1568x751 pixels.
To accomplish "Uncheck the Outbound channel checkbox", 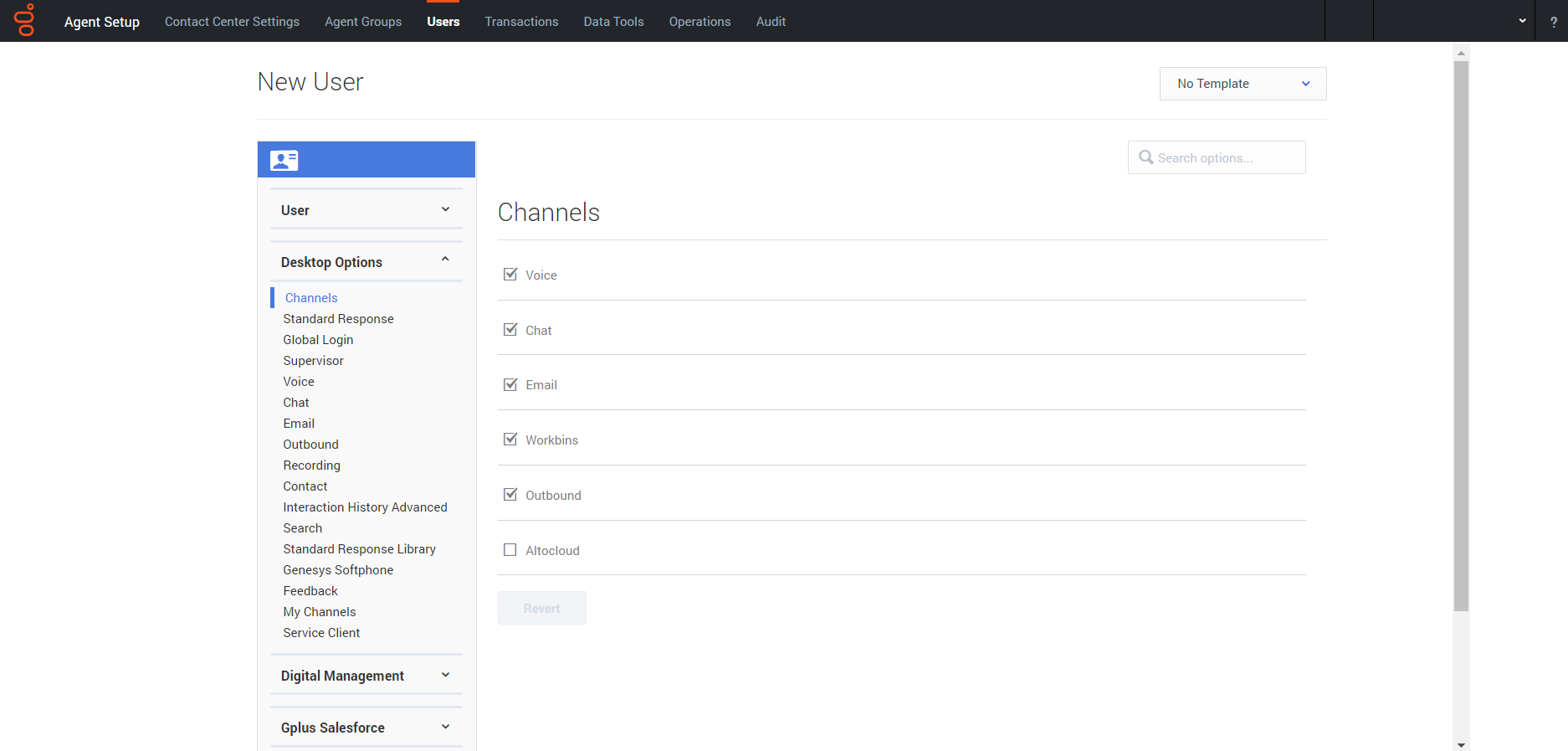I will 510,494.
